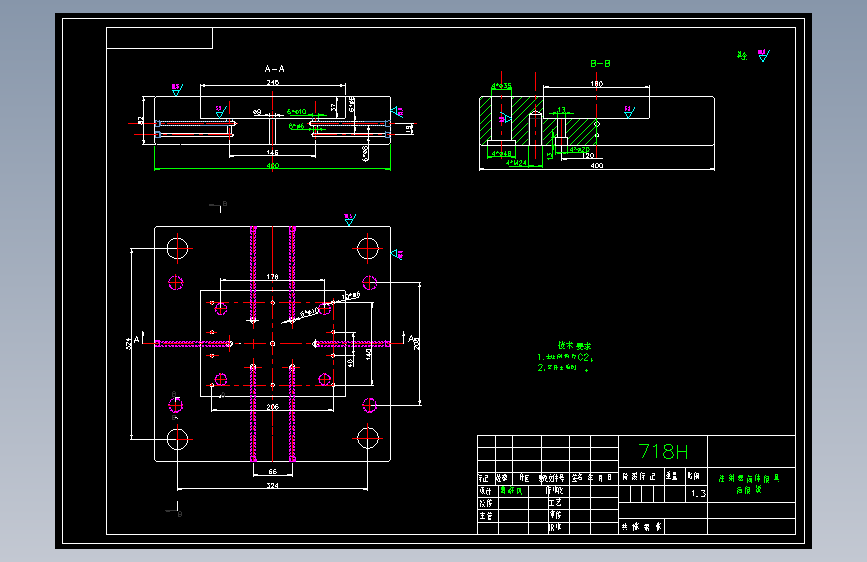Click the B-B section view title
The image size is (867, 562).
point(600,64)
